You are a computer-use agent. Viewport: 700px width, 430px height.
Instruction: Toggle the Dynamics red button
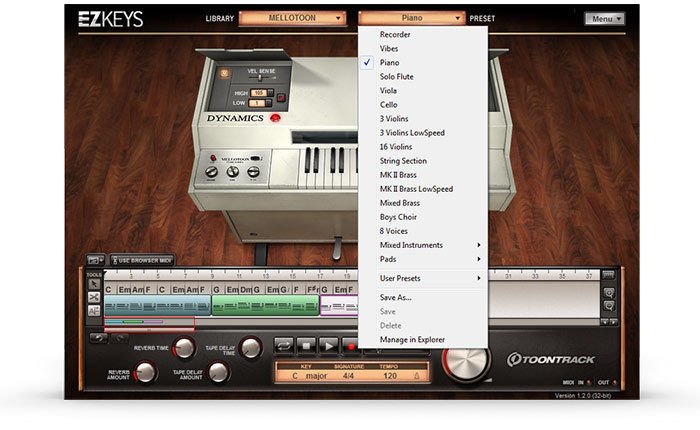275,118
